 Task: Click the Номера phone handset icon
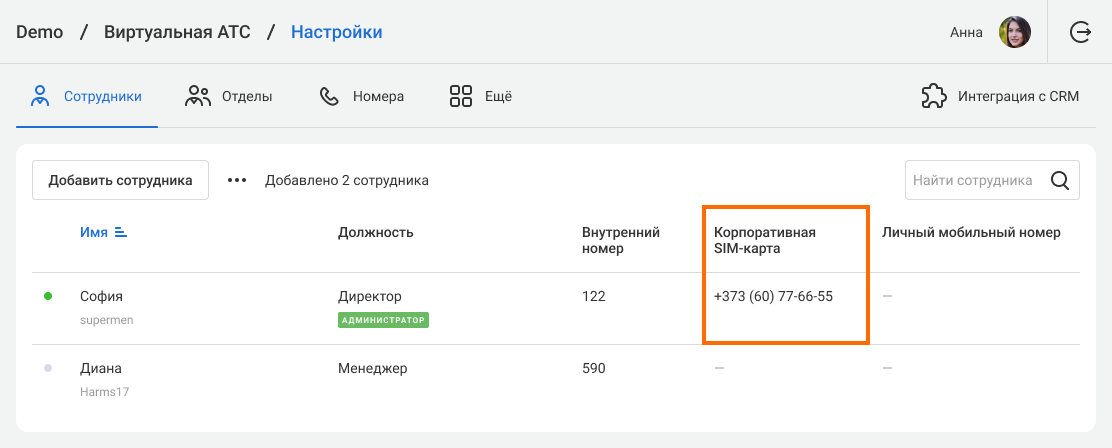point(329,96)
